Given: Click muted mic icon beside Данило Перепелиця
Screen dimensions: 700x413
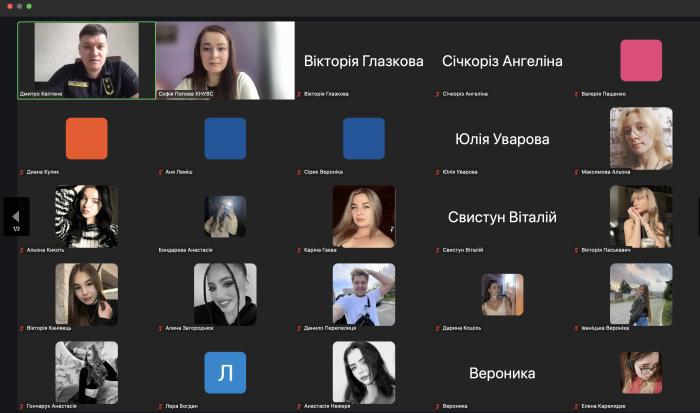Looking at the screenshot, I should (299, 328).
